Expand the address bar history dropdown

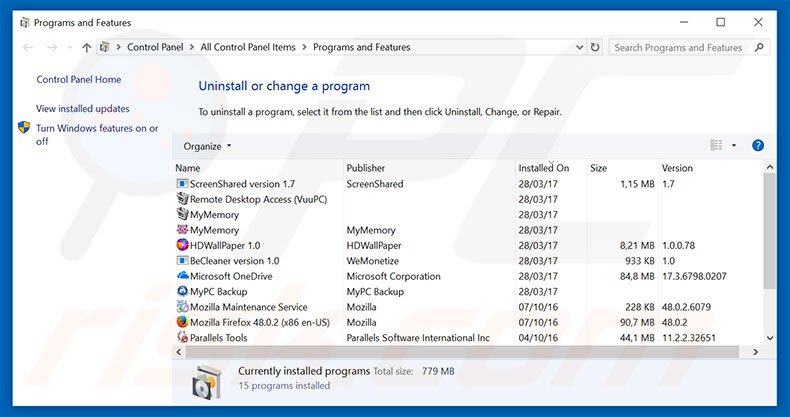(579, 47)
